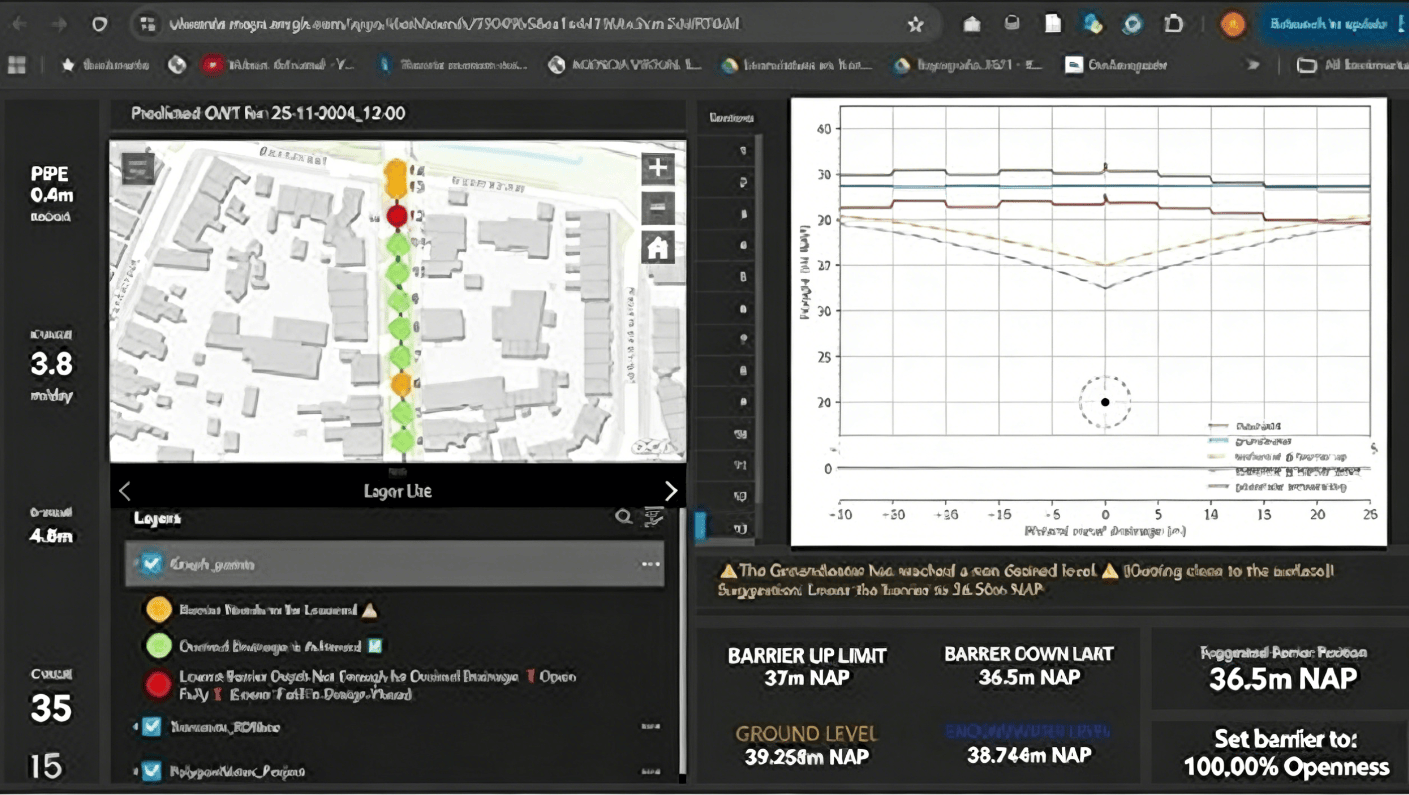The height and width of the screenshot is (795, 1409).
Task: Reset map to home extent
Action: (657, 247)
